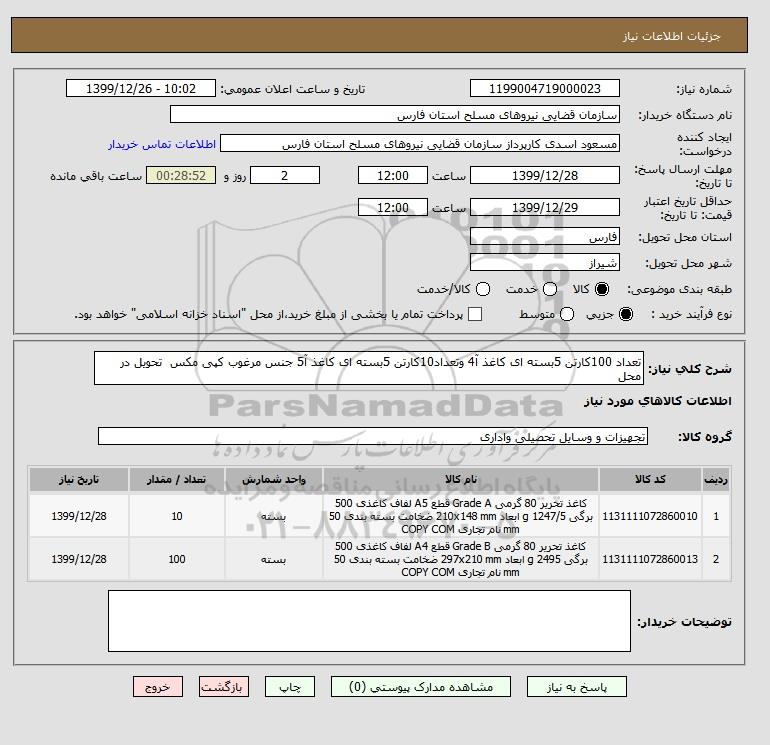Click the کد کالا column header
The image size is (770, 745).
(x=650, y=479)
